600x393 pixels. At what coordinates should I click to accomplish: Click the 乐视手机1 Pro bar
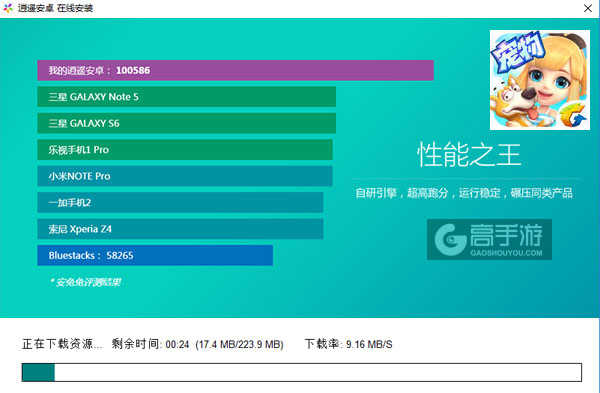pos(185,150)
